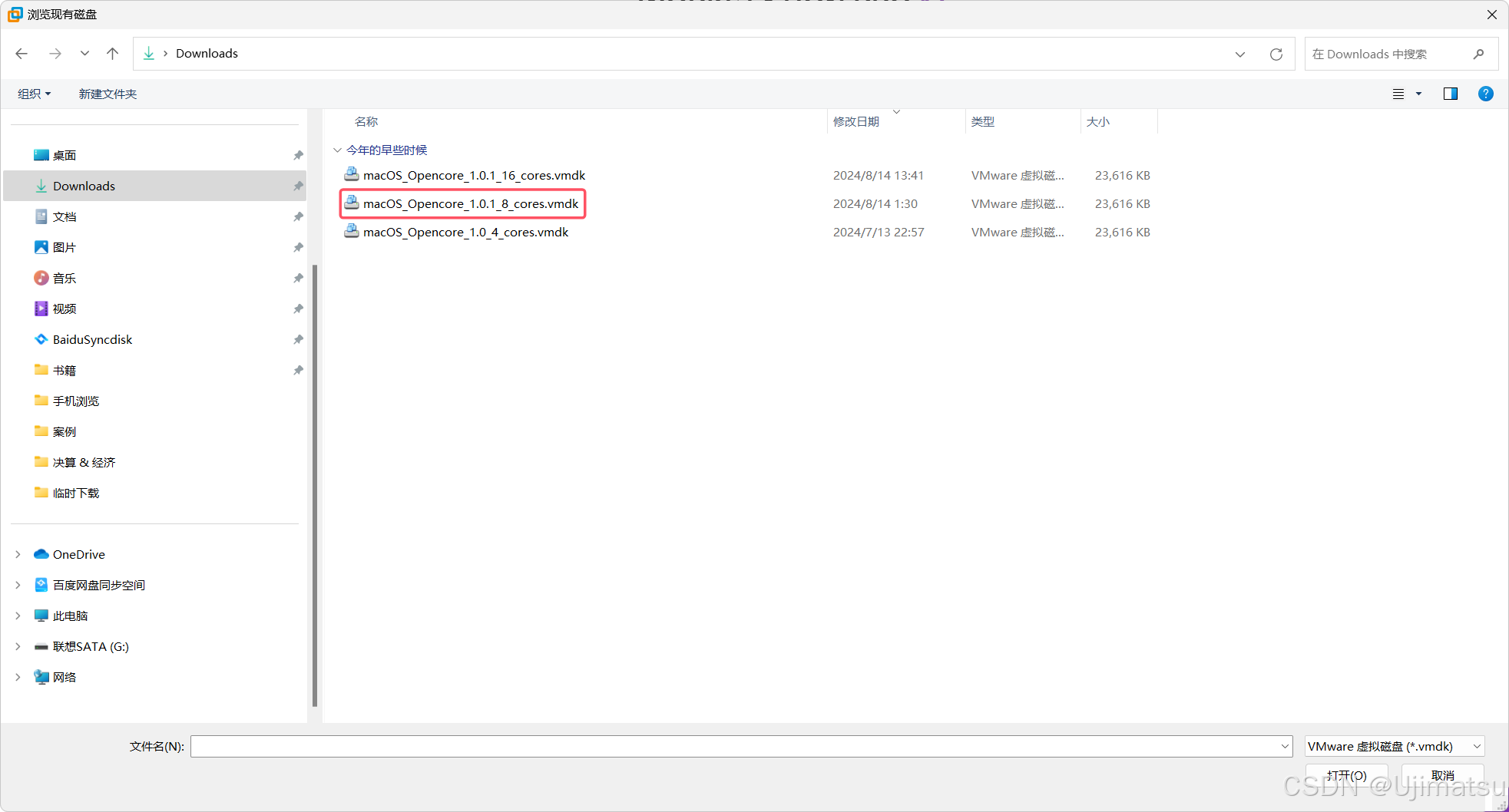Go forward using the right arrow
Viewport: 1509px width, 812px height.
55,53
